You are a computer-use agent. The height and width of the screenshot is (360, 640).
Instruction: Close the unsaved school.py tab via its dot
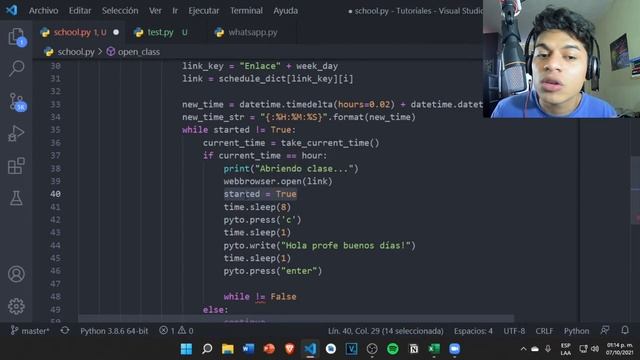click(x=116, y=32)
